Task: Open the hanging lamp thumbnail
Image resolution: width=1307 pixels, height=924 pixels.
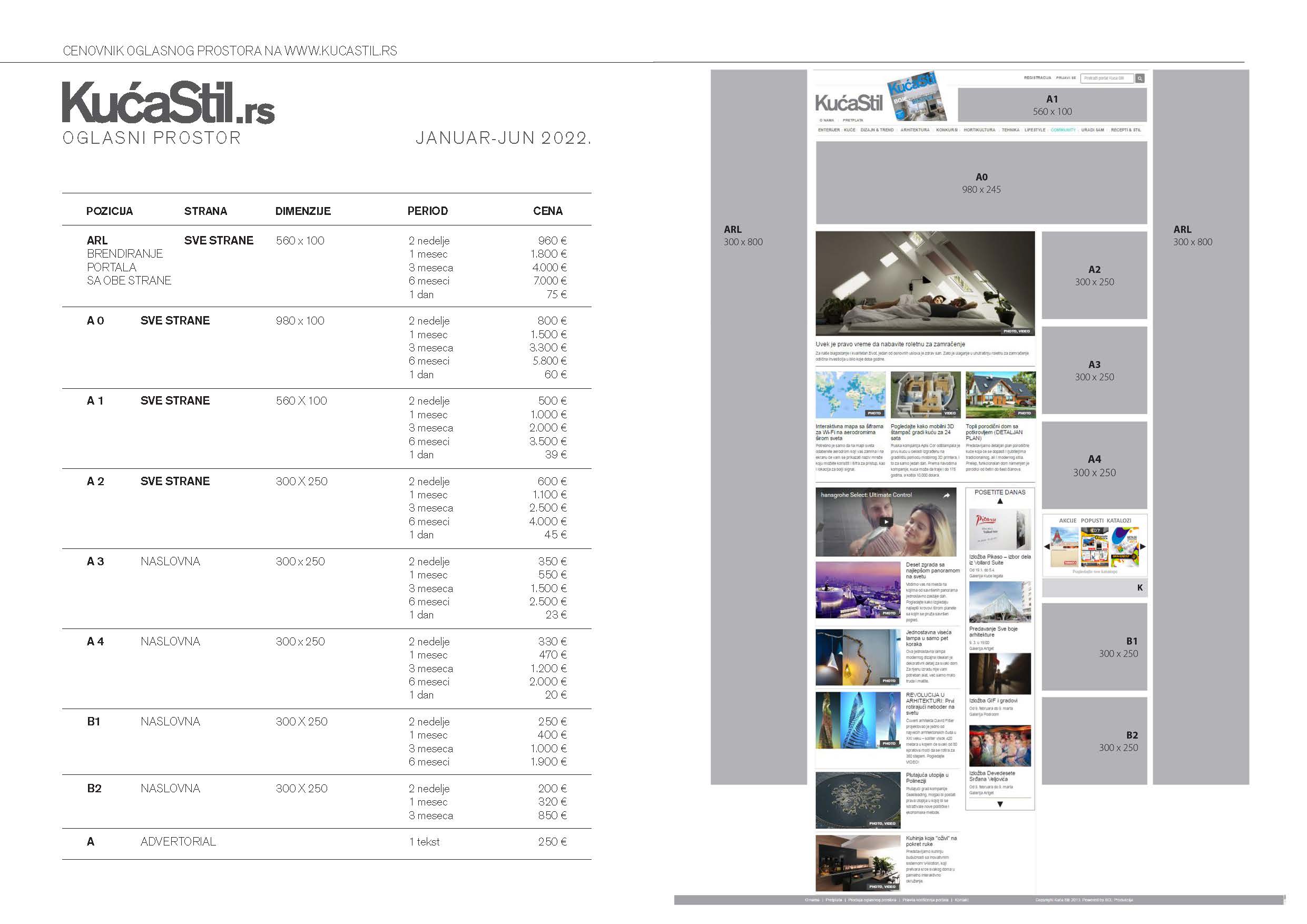Action: coord(858,657)
